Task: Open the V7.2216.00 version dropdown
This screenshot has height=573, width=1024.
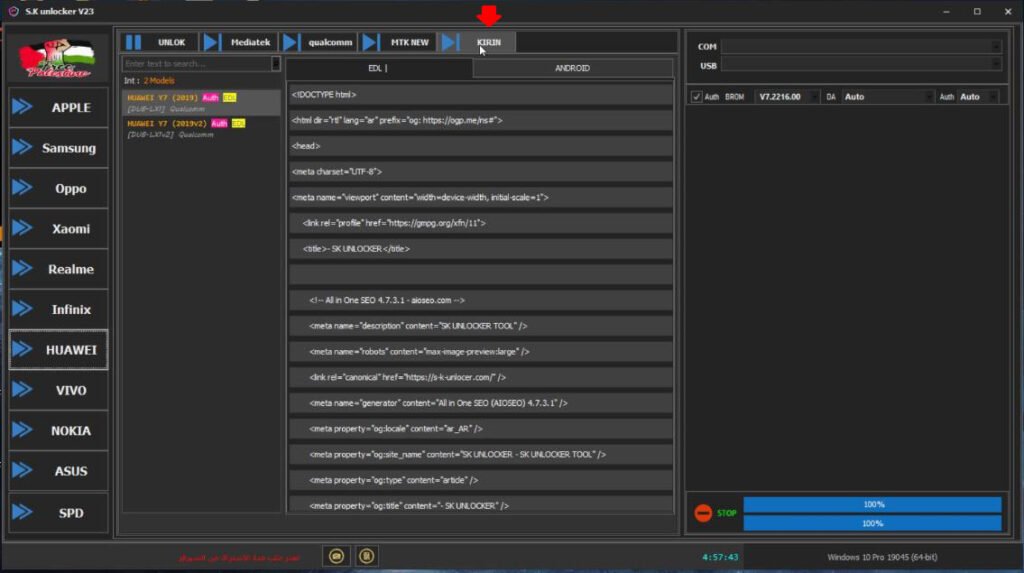Action: 814,97
